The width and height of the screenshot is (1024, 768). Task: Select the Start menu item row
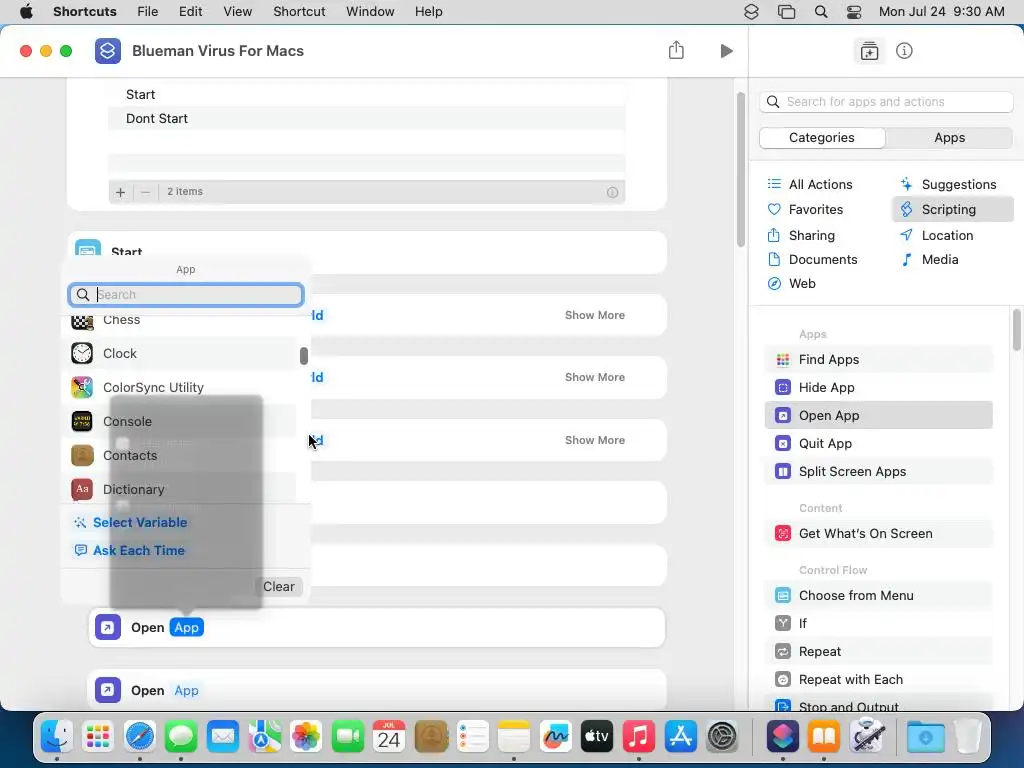366,95
